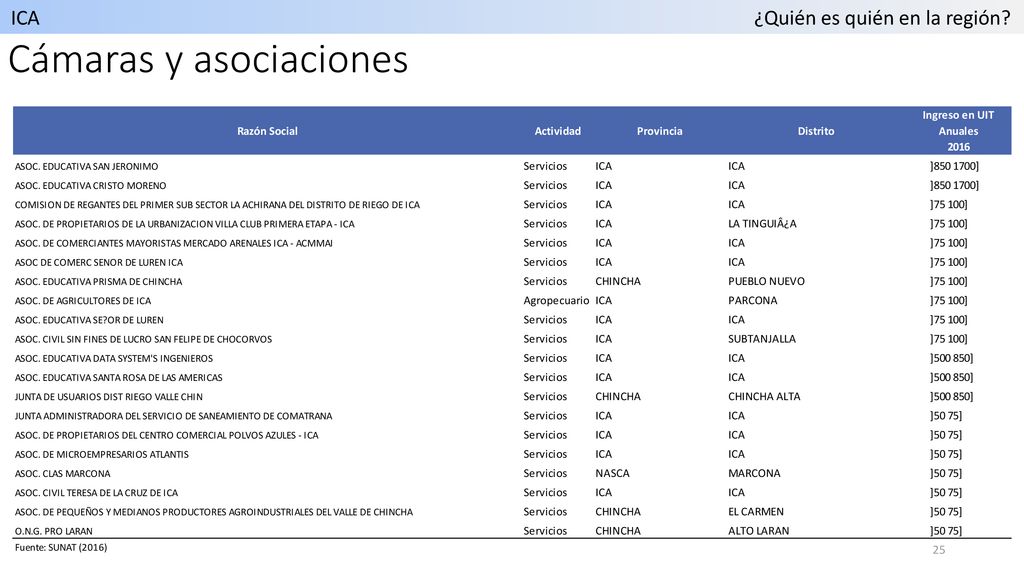Viewport: 1024px width, 576px height.
Task: Click ']75 100]' in AGRICULTORES DE ICA row
Action: 949,301
